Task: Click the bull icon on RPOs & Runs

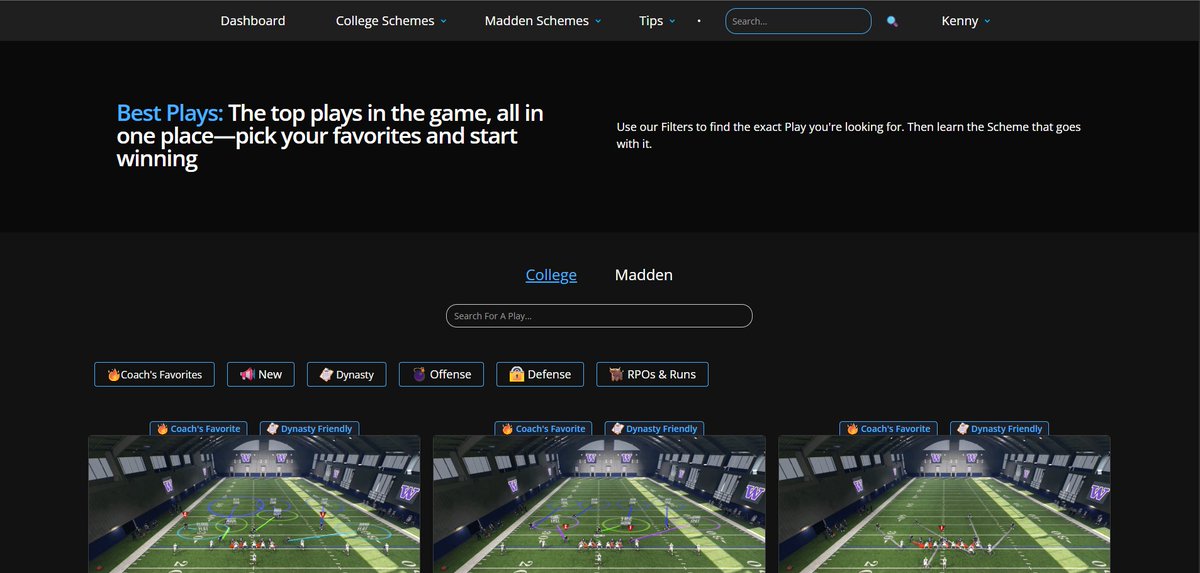Action: [x=616, y=374]
